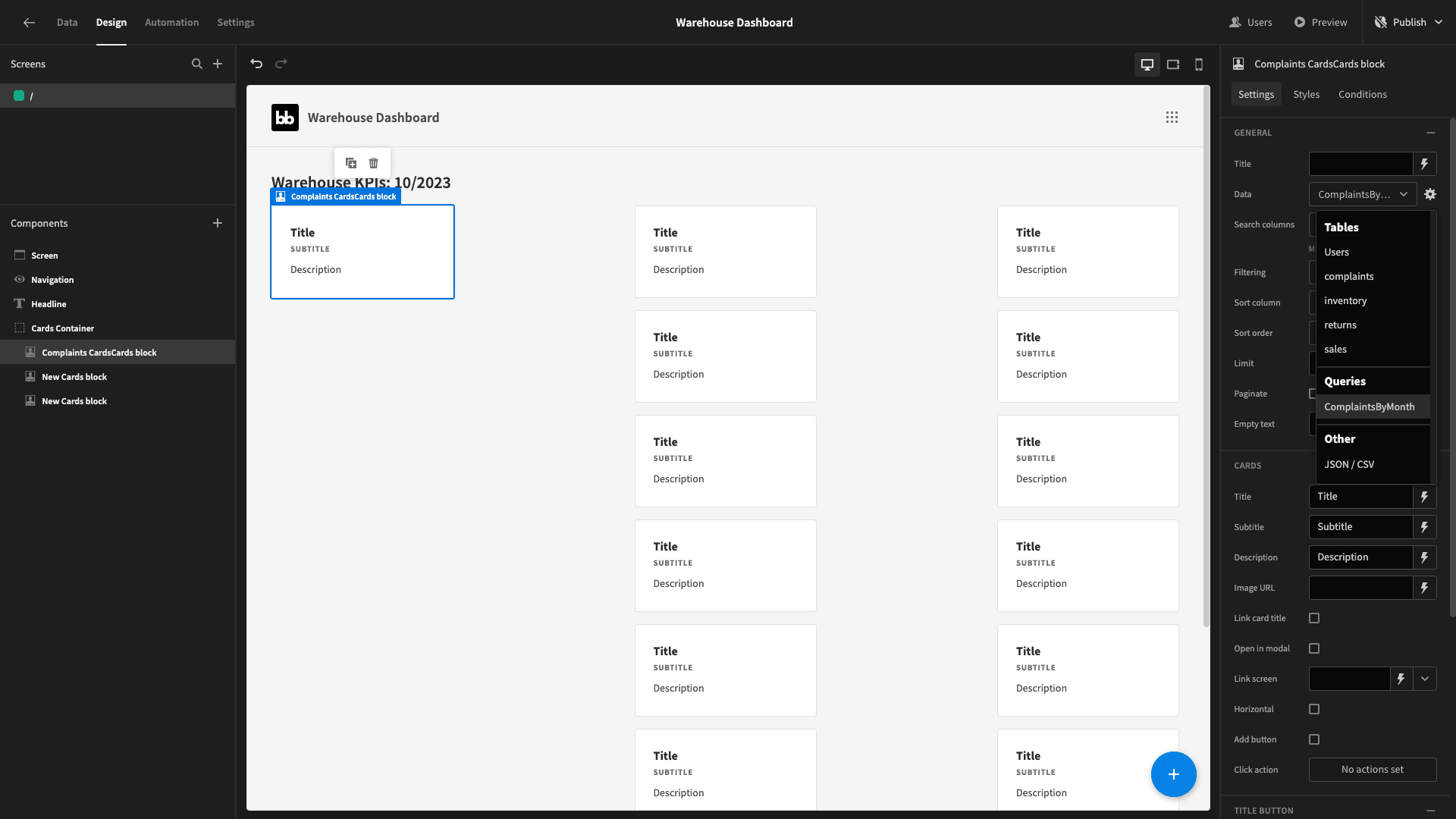
Task: Click the back arrow icon
Action: (29, 23)
